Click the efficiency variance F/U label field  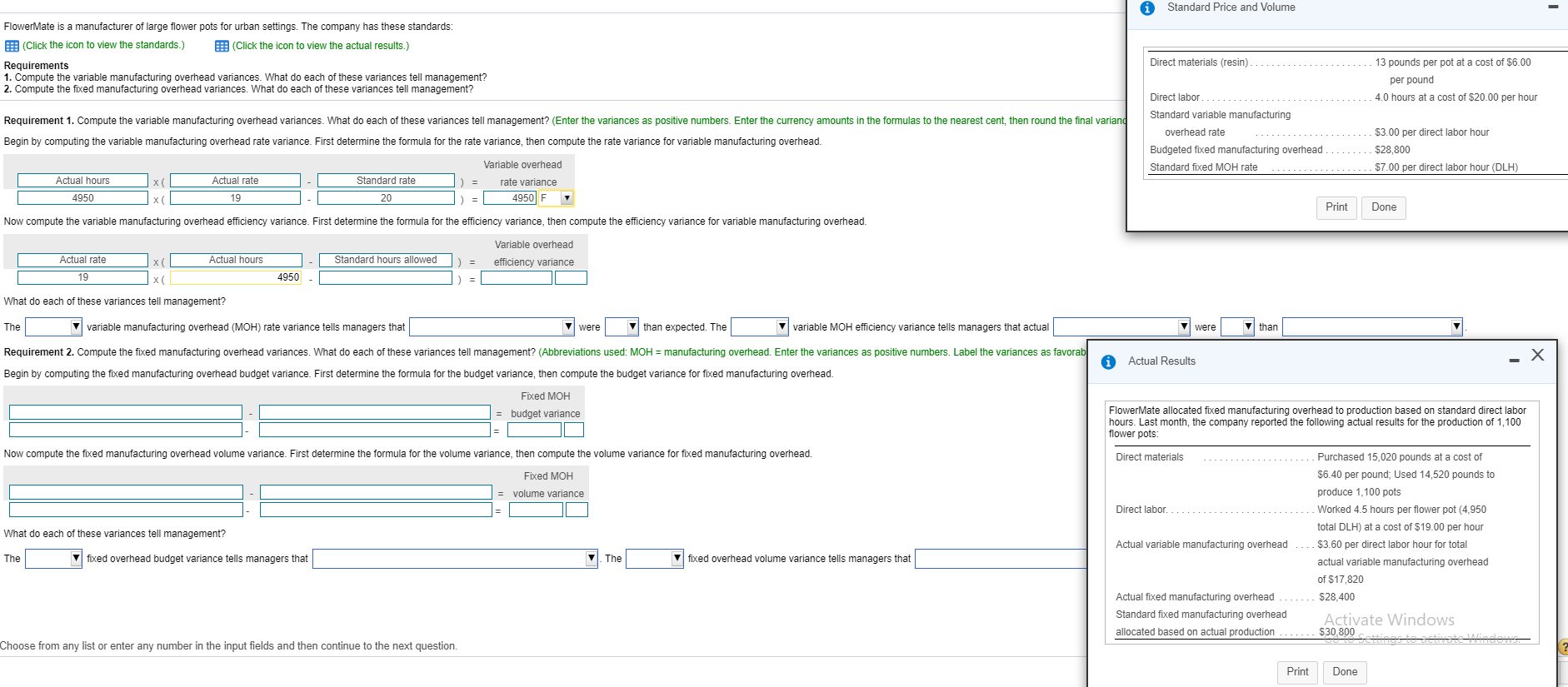coord(572,278)
